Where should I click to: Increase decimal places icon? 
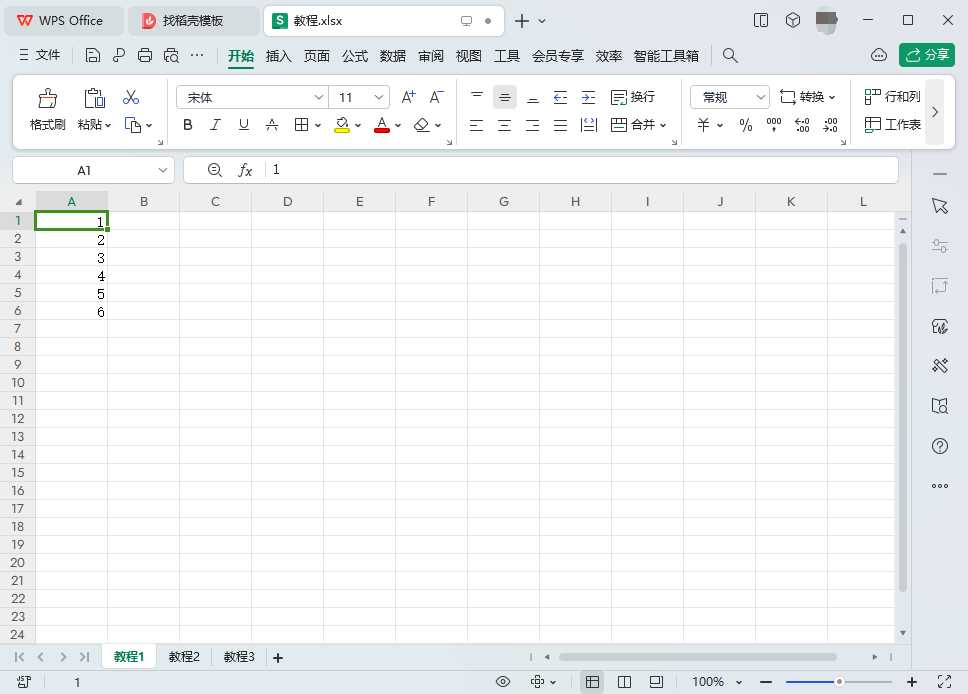(802, 125)
